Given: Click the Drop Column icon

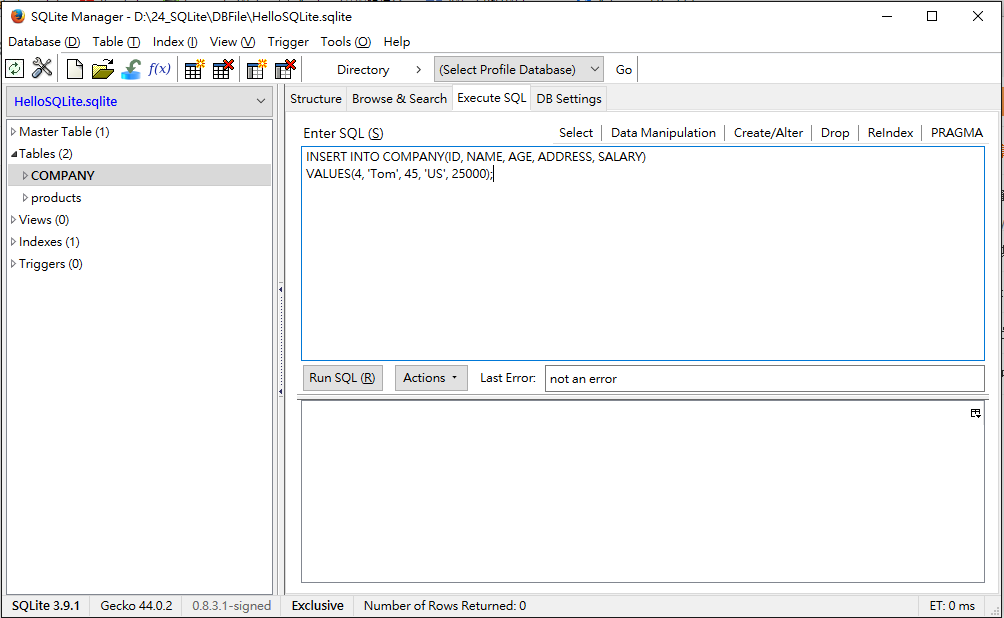Looking at the screenshot, I should click(286, 69).
